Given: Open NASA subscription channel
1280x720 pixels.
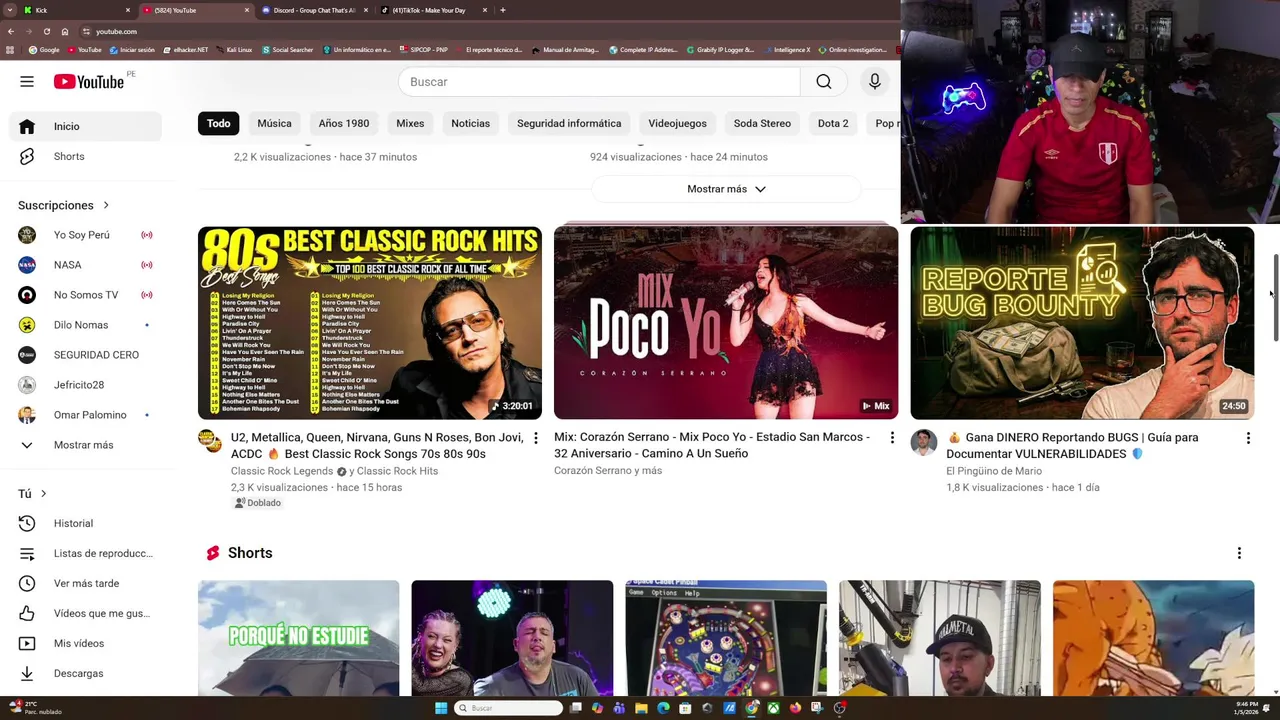Looking at the screenshot, I should coord(86,265).
